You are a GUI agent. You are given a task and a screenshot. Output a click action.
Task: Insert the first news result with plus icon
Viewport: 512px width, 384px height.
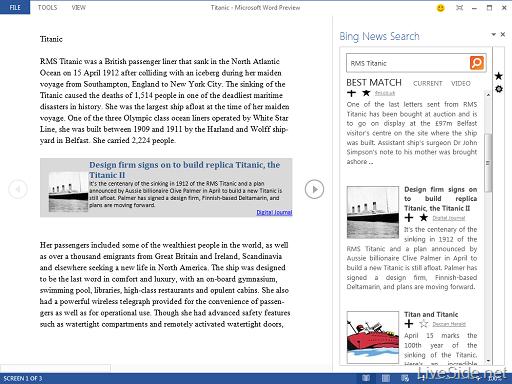coord(351,93)
